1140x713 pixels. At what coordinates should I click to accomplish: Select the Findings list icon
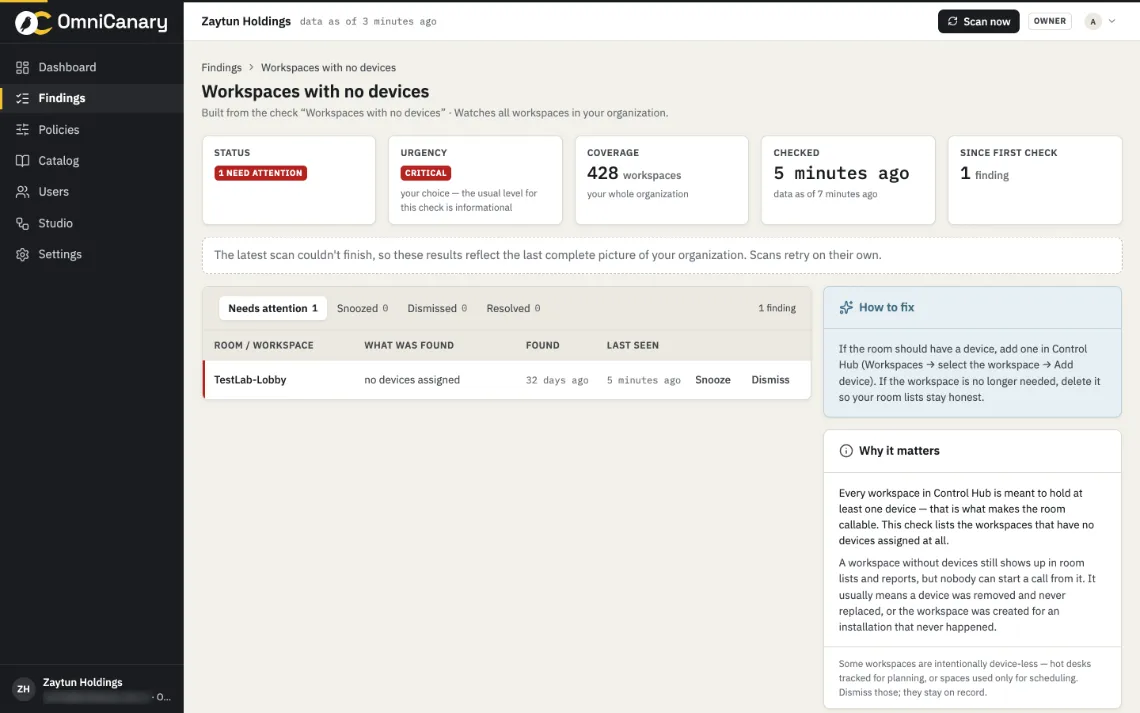[23, 98]
